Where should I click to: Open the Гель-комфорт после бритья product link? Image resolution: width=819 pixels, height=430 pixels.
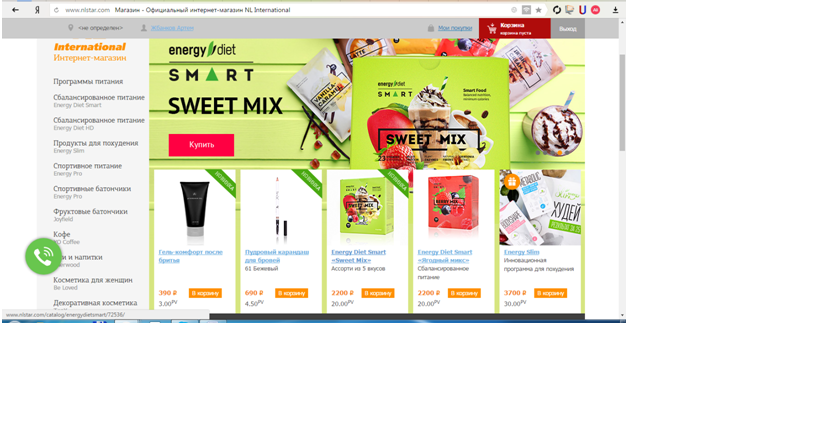tap(191, 256)
